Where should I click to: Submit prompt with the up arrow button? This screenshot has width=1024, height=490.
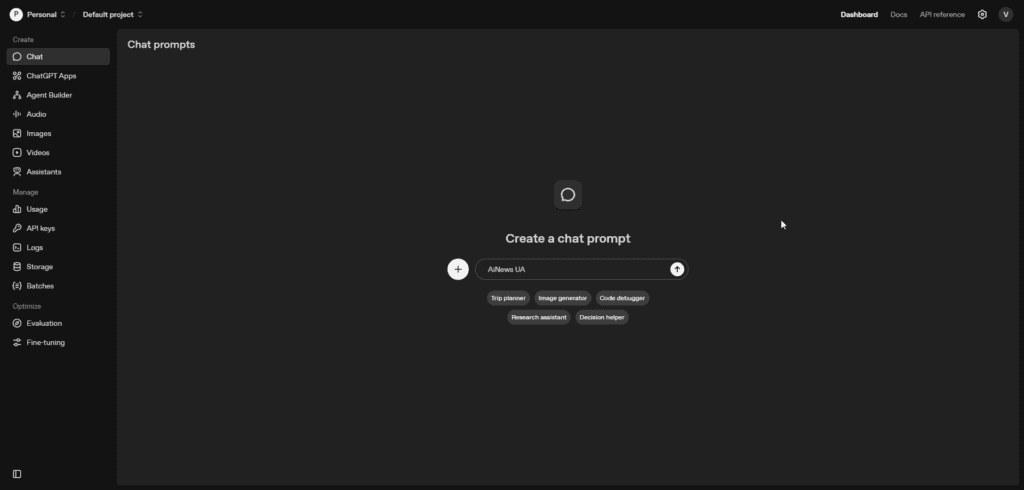click(677, 269)
